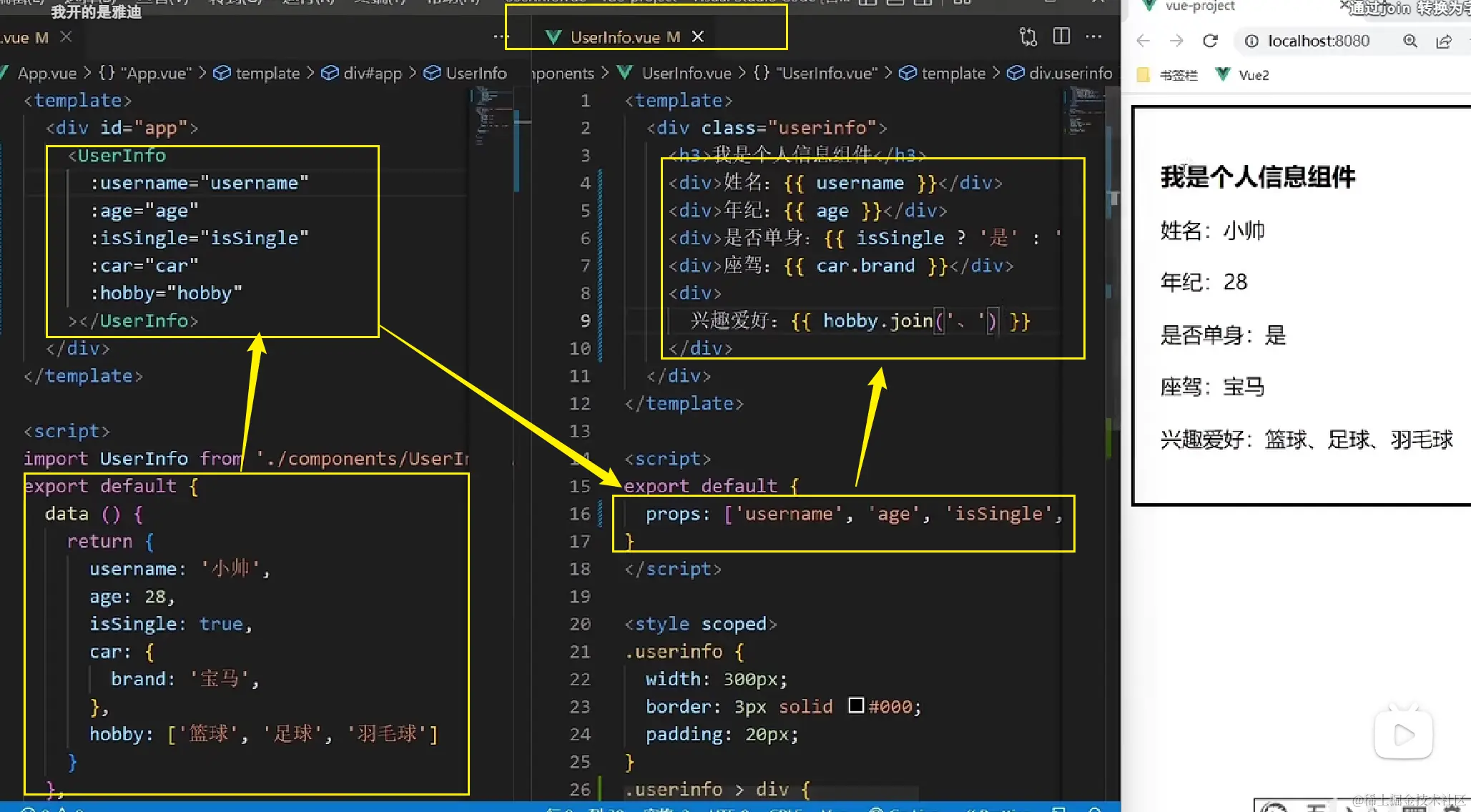The width and height of the screenshot is (1471, 812).
Task: Open right editor's more actions ellipsis
Action: (x=1093, y=36)
